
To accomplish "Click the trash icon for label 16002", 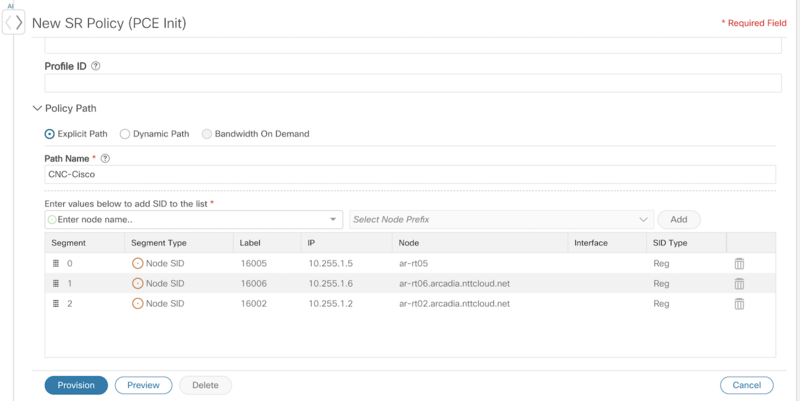I will [x=739, y=304].
